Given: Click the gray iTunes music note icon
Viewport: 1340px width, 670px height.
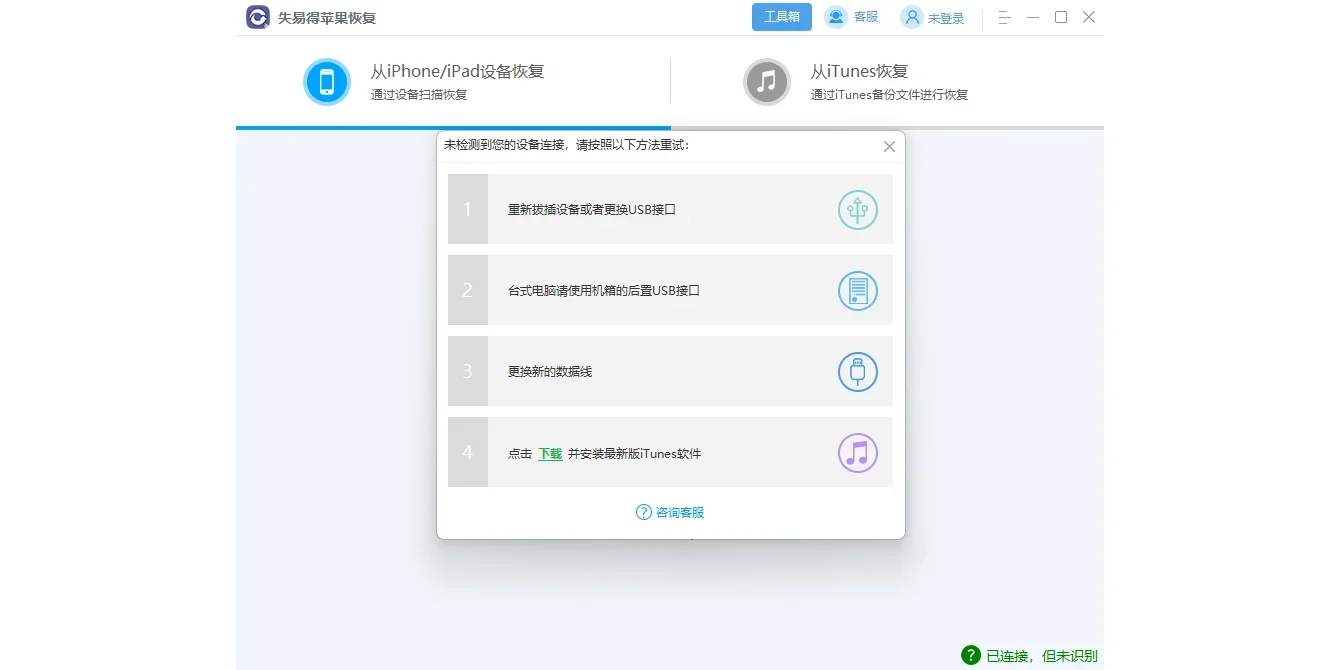Looking at the screenshot, I should (767, 82).
